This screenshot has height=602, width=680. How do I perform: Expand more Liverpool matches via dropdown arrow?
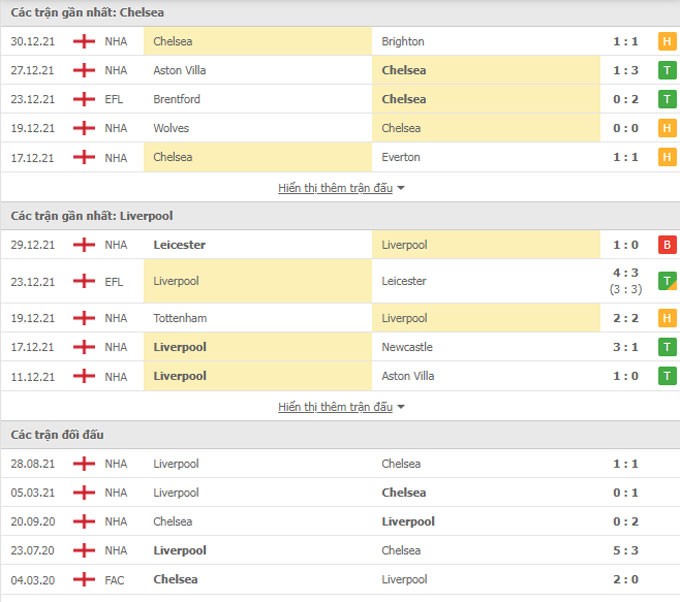coord(401,407)
